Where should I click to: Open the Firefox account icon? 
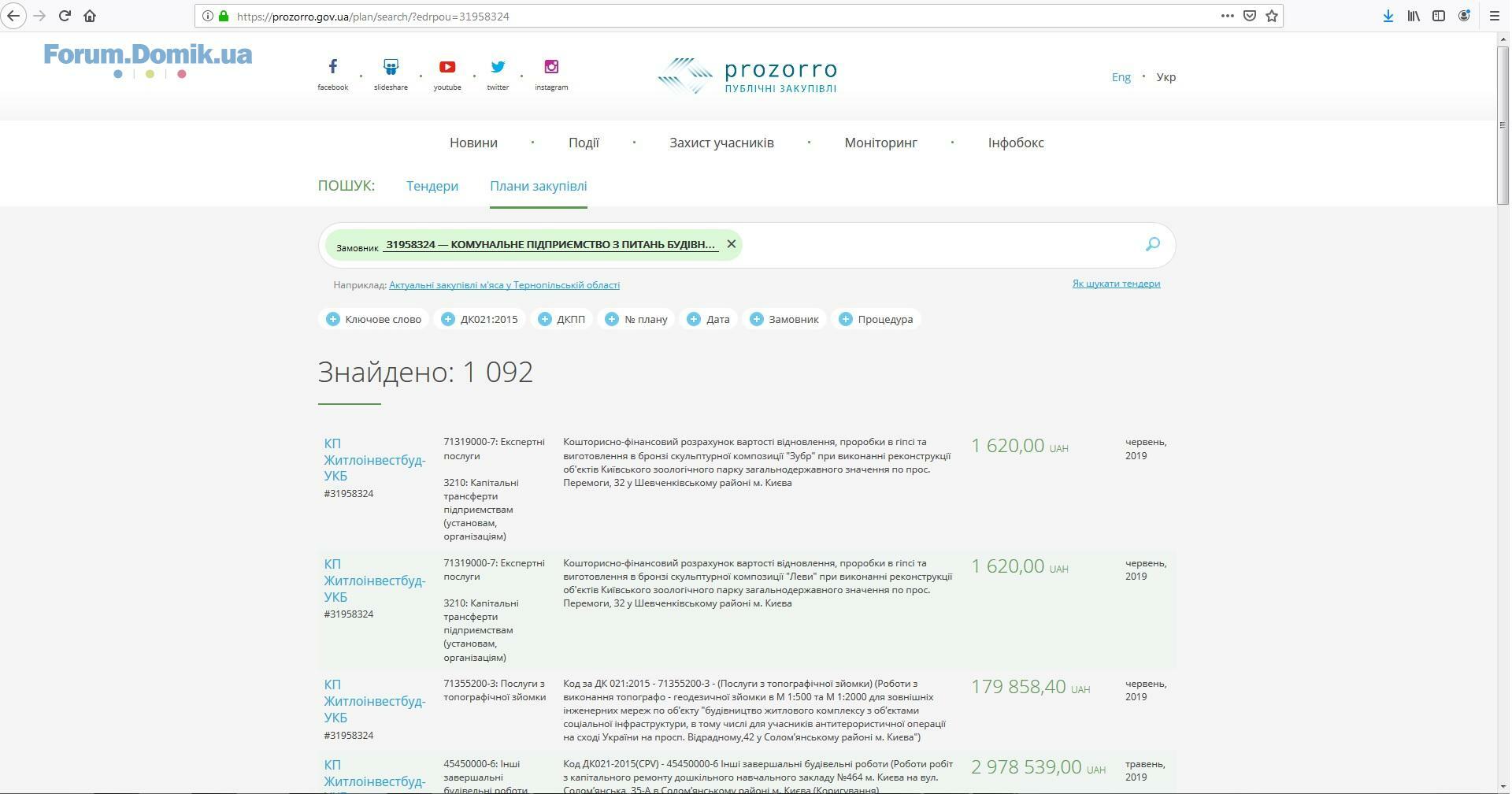click(1464, 16)
